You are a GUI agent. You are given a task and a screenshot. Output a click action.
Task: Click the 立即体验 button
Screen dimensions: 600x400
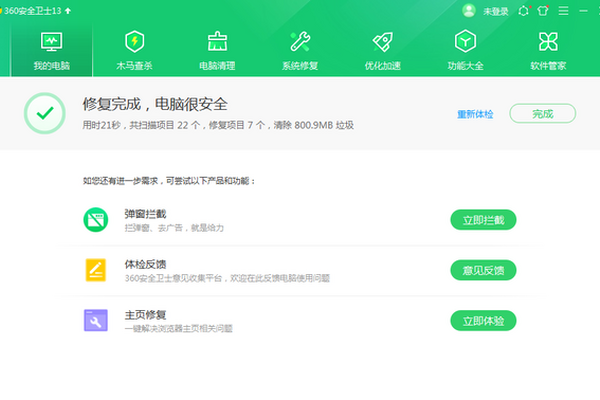coord(483,321)
